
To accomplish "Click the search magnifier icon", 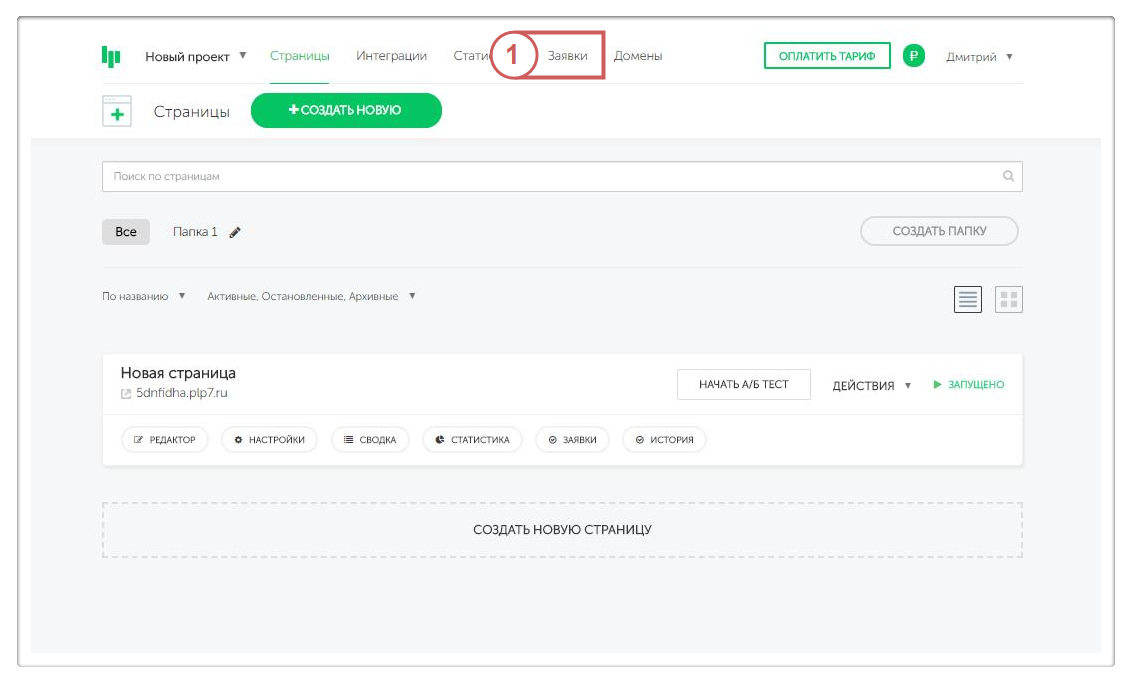I will coord(1008,176).
